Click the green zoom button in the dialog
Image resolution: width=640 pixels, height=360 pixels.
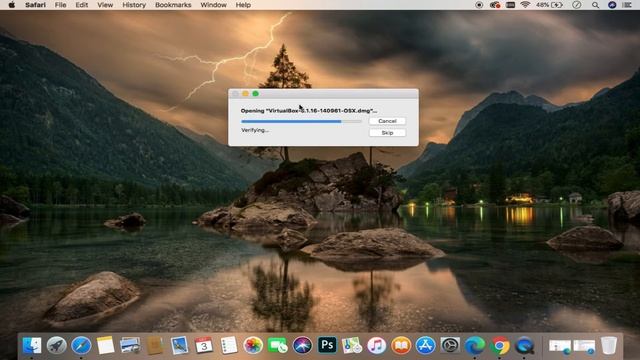(256, 94)
